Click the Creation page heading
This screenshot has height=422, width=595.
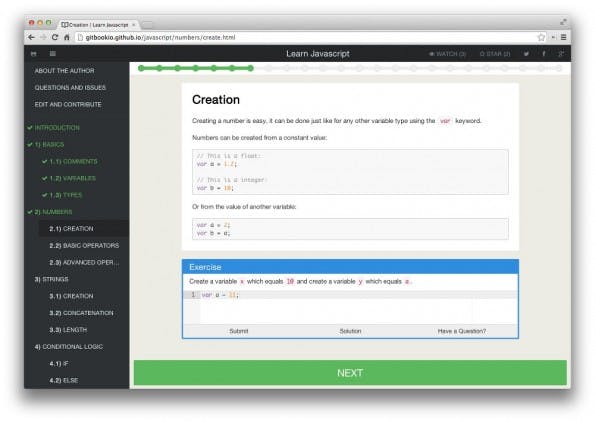216,100
